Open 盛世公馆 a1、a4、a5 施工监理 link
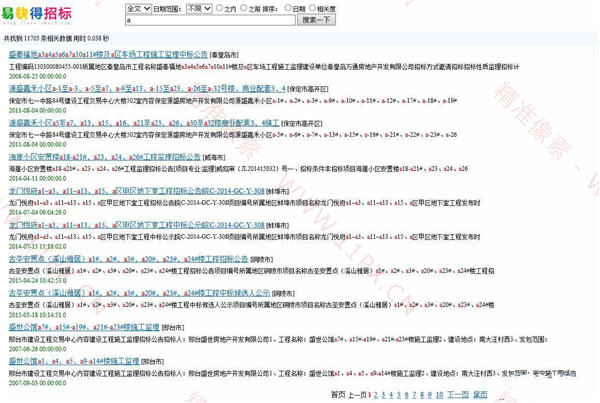600x403 pixels. [74, 361]
